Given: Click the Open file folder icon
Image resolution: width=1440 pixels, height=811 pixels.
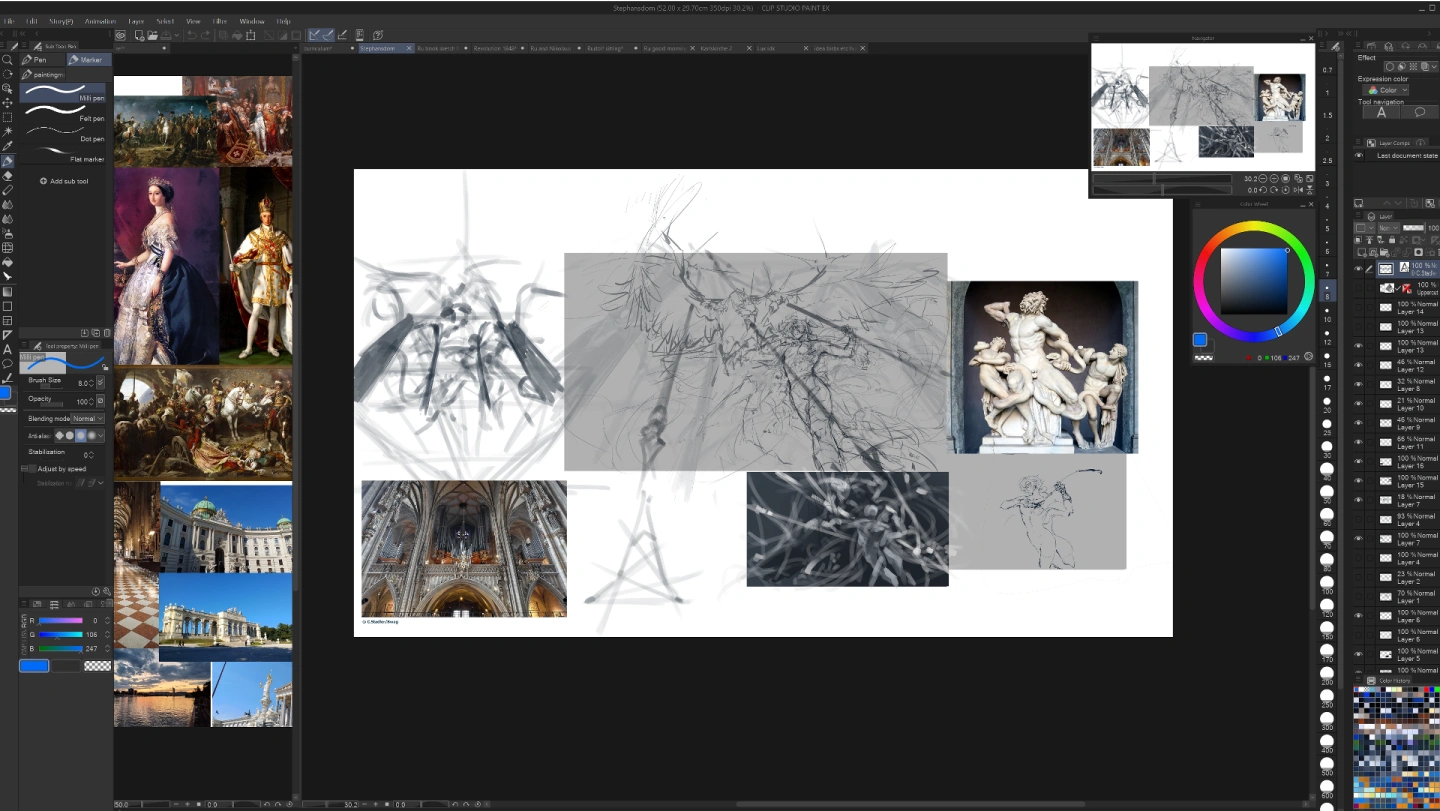Looking at the screenshot, I should 153,35.
